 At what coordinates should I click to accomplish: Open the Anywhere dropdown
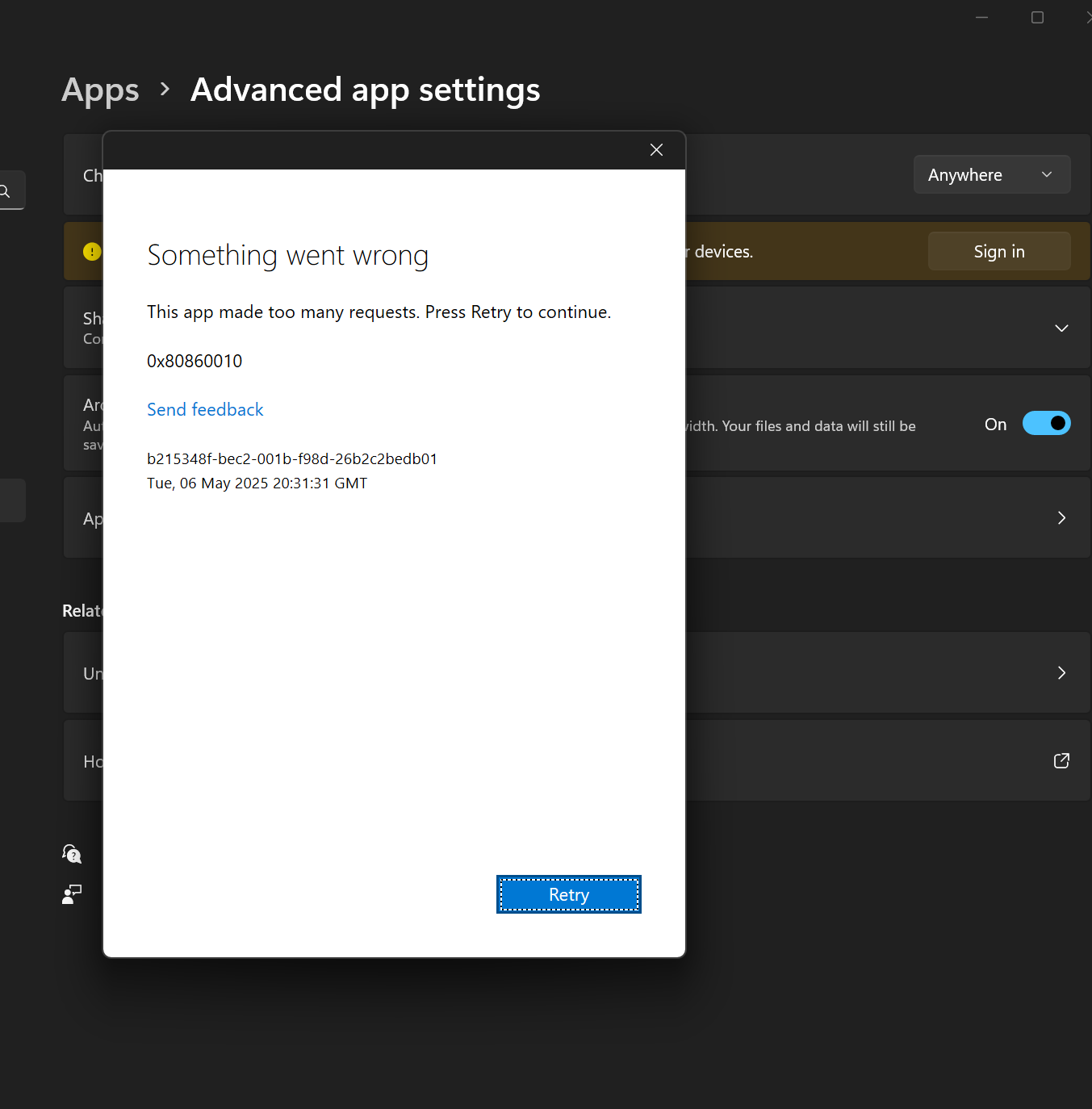click(992, 174)
